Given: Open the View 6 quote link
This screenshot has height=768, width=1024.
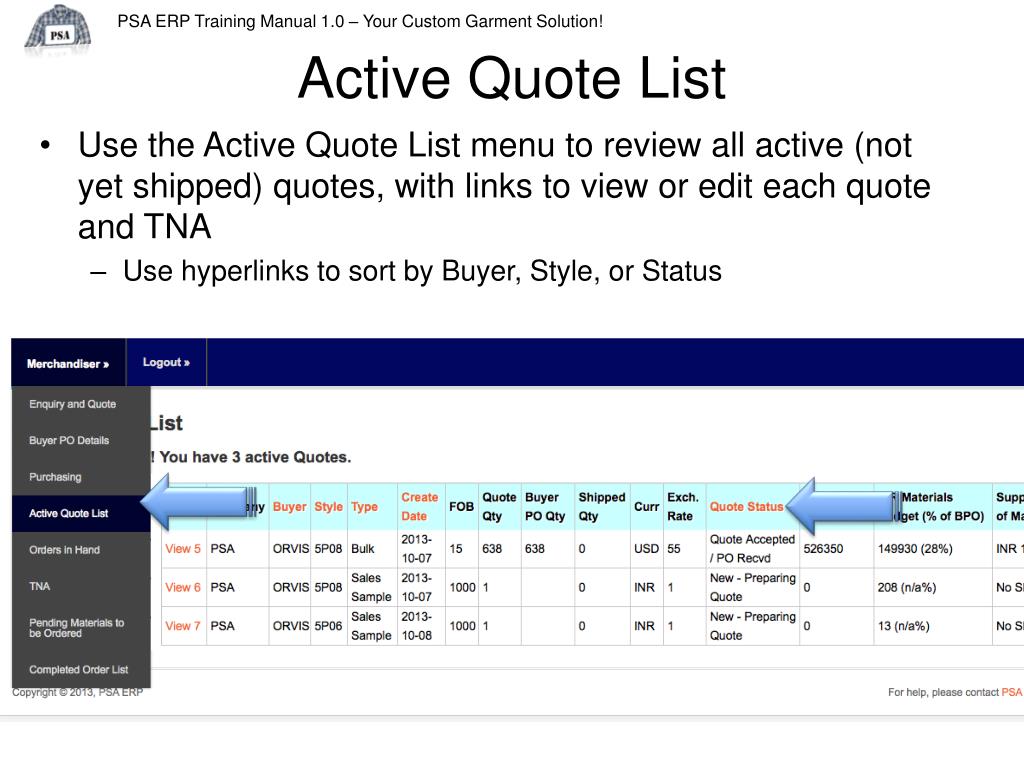Looking at the screenshot, I should pyautogui.click(x=183, y=587).
